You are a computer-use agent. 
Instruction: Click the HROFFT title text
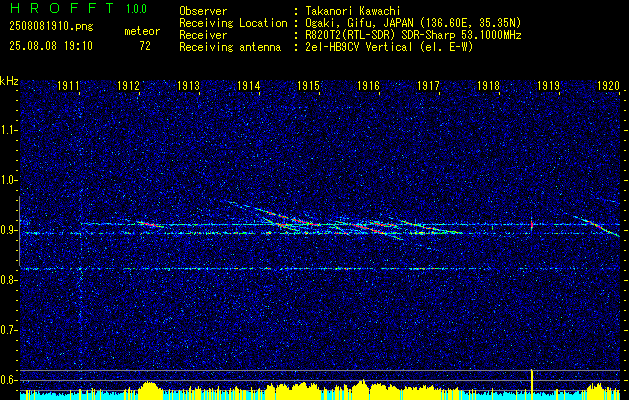point(62,8)
